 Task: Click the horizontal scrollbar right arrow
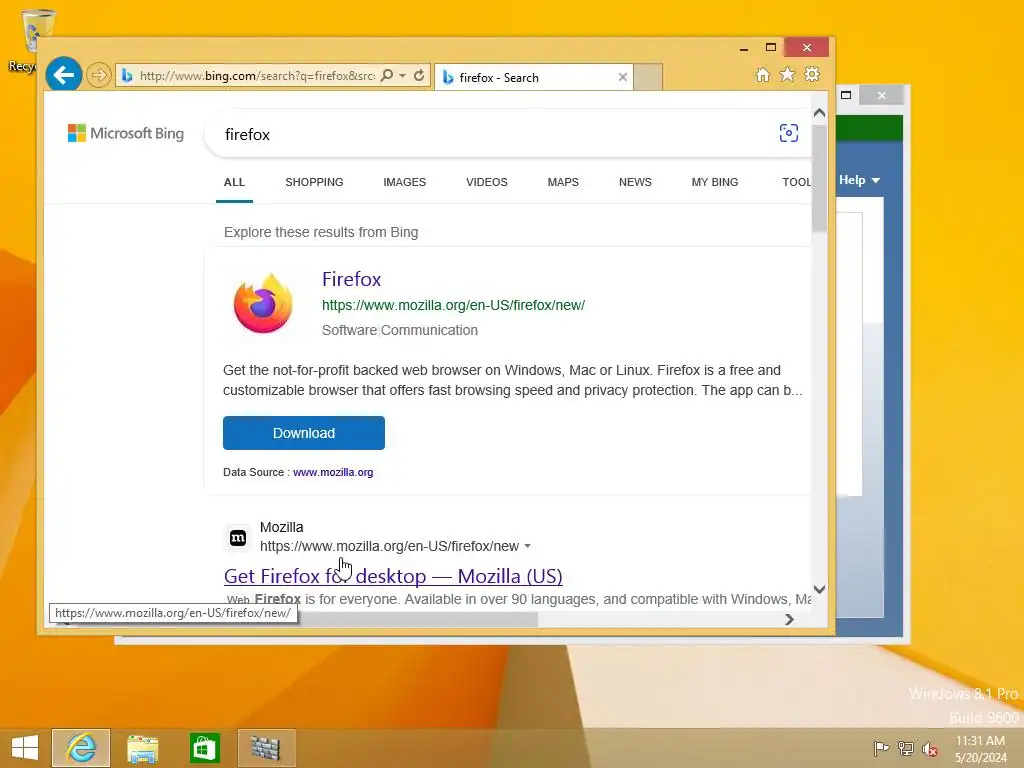tap(789, 619)
